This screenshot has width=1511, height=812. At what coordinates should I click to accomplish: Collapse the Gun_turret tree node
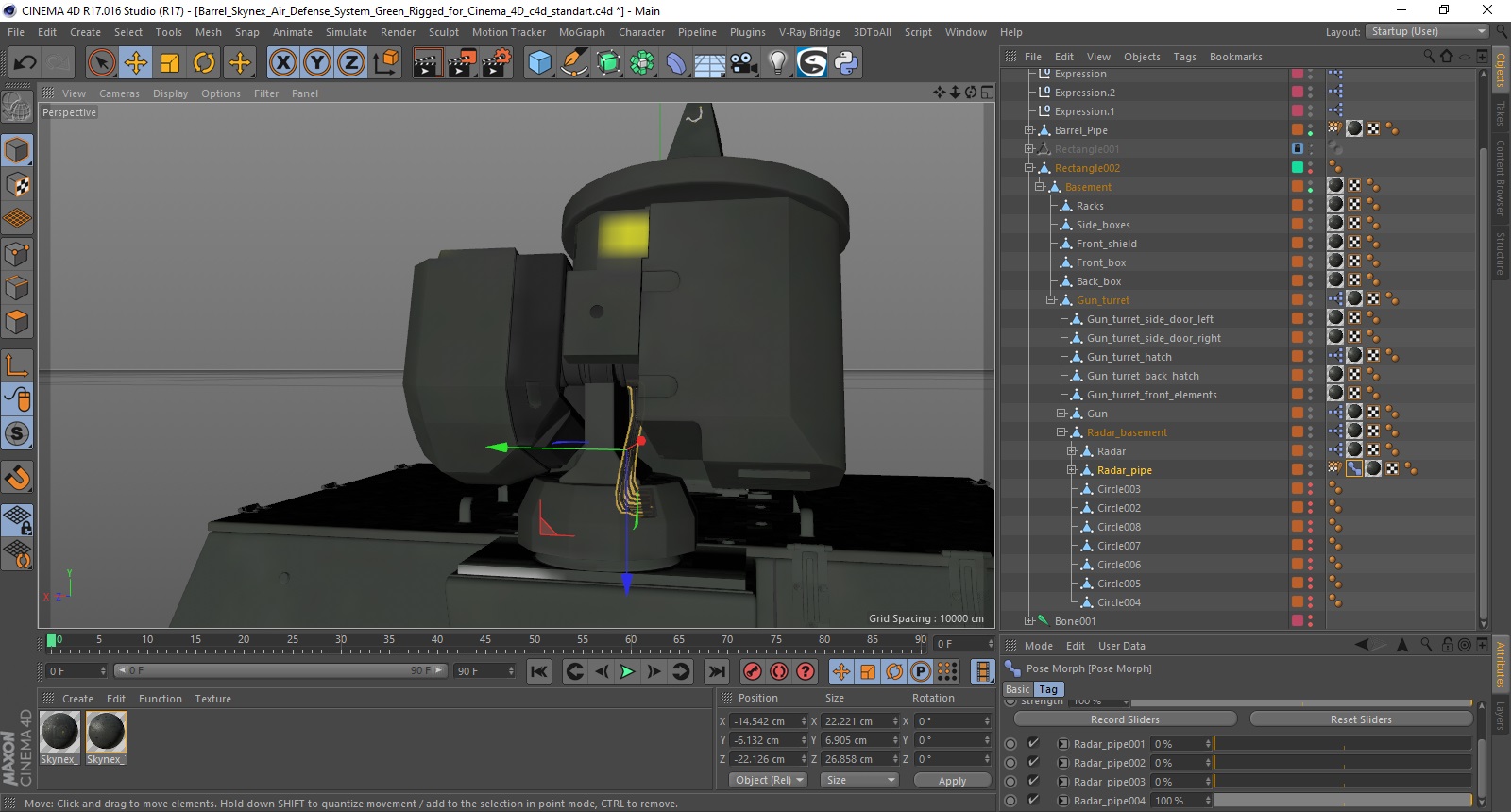click(x=1050, y=300)
